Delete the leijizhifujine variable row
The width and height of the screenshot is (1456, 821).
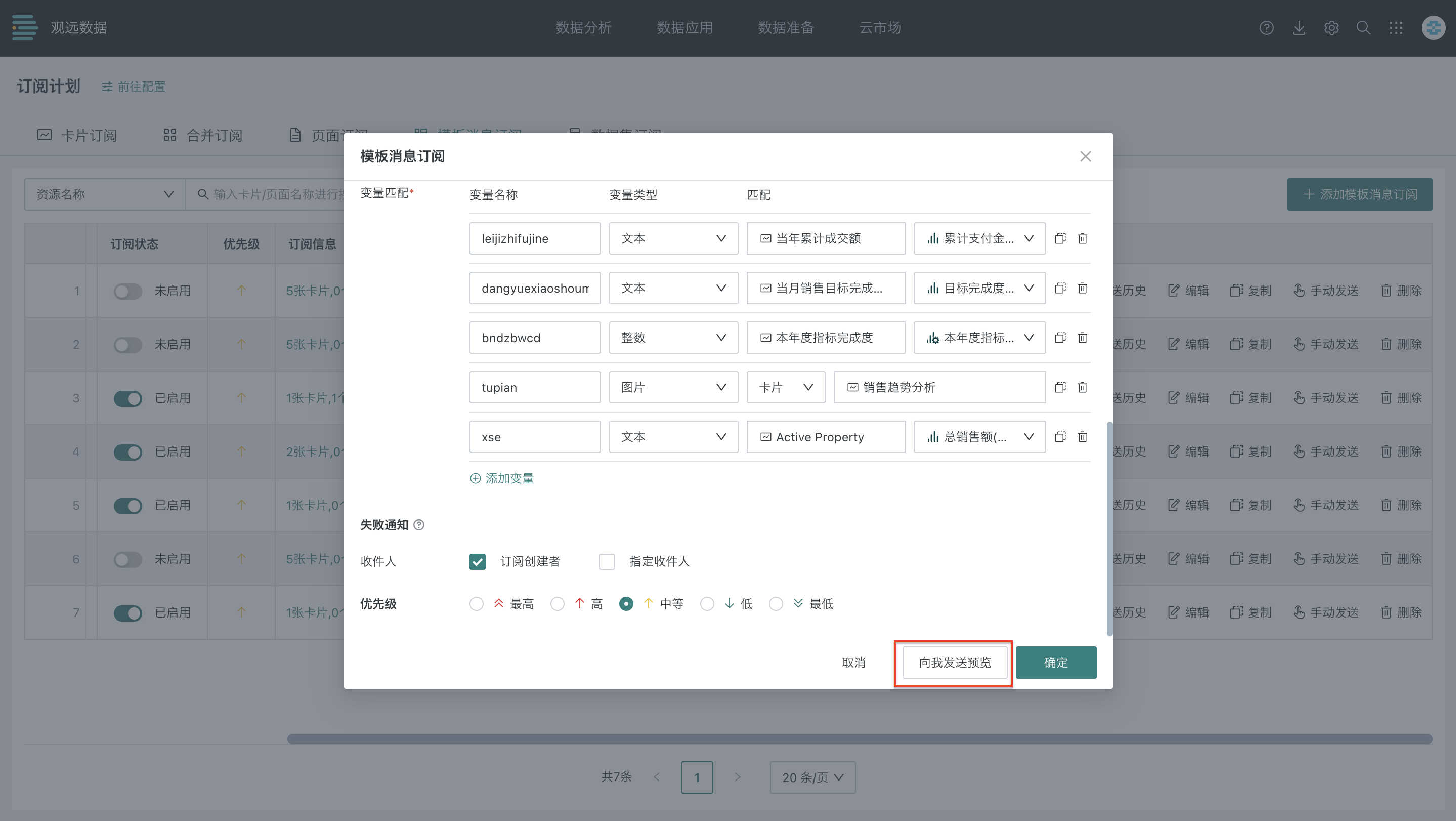(x=1082, y=238)
